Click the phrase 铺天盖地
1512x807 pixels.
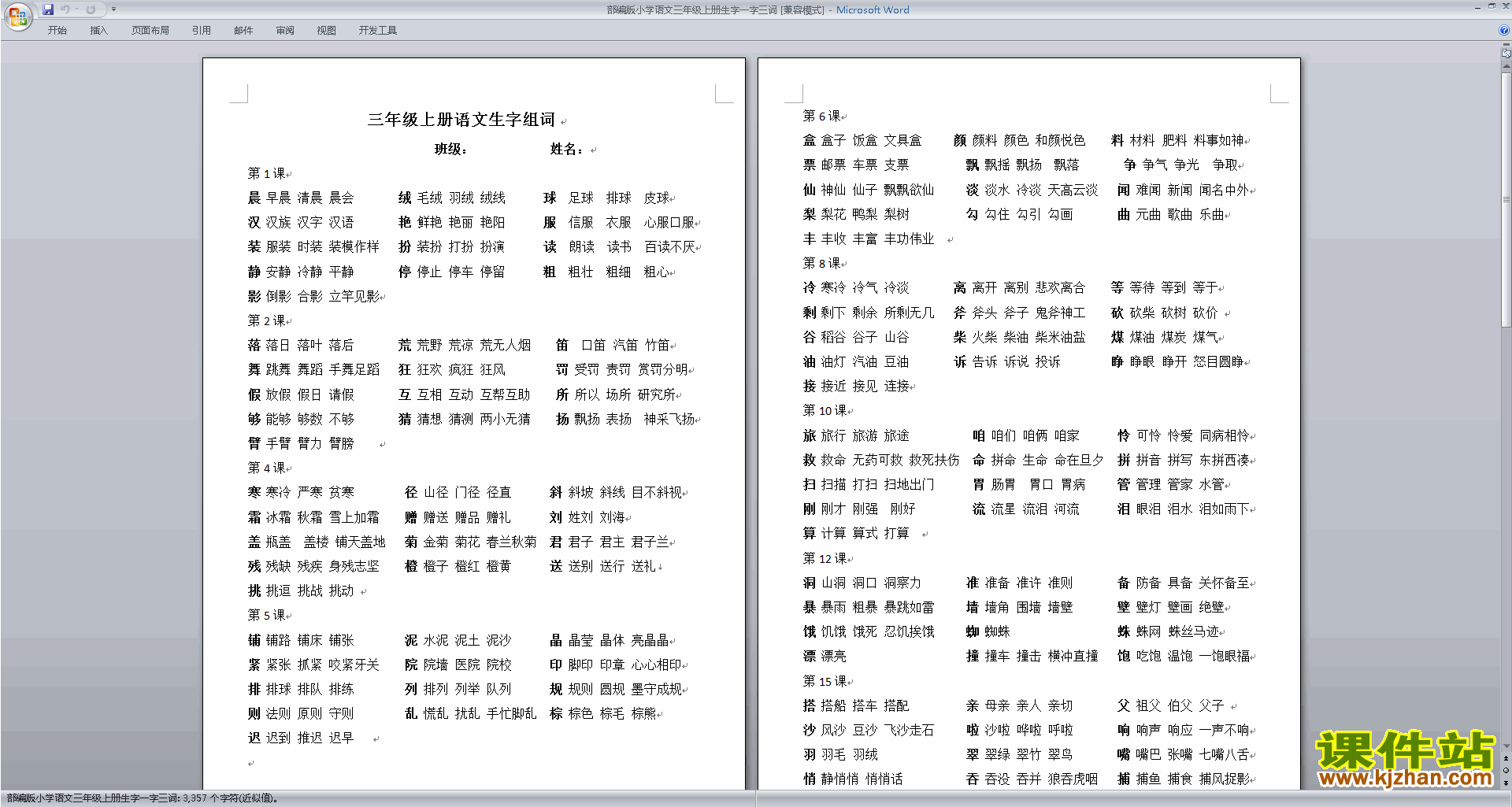coord(360,542)
